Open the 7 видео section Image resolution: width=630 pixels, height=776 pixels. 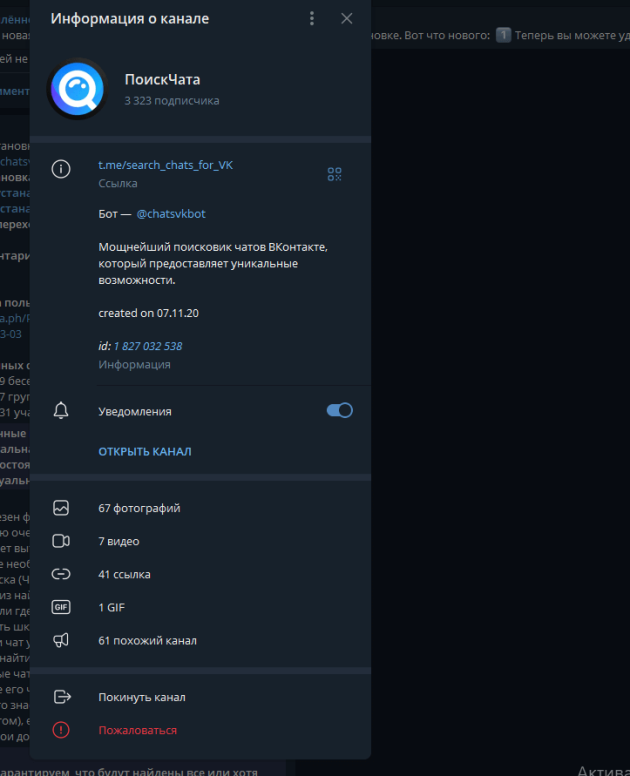click(200, 541)
